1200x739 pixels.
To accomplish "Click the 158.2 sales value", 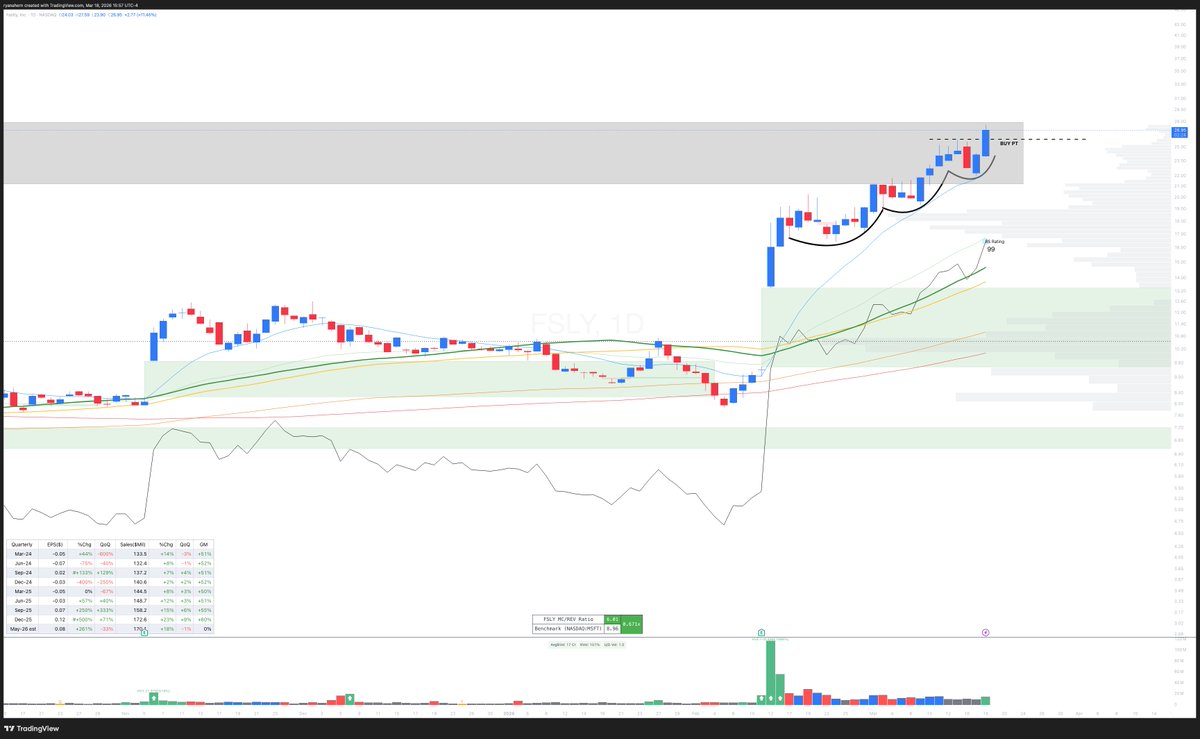I will click(x=140, y=610).
